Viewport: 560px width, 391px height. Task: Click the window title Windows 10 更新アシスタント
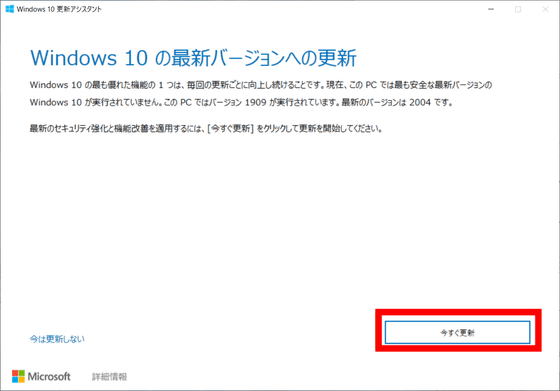pos(59,9)
